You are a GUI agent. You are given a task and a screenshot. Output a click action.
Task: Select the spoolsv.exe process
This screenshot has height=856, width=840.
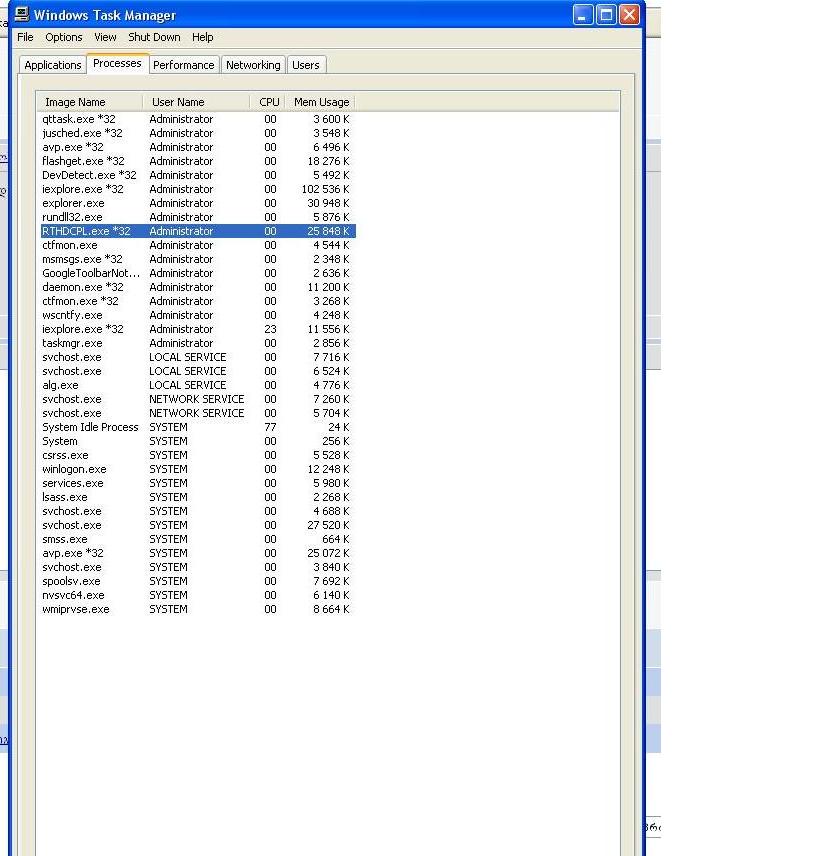tap(198, 581)
